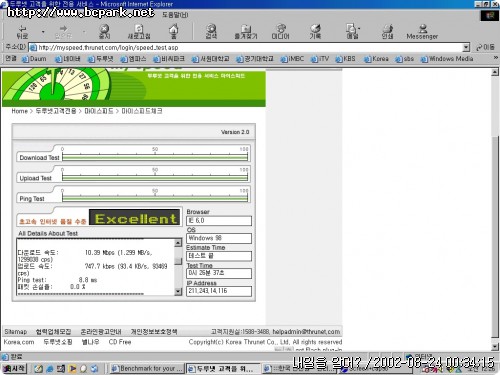The height and width of the screenshot is (375, 500).
Task: Open the Back button history dropdown arrow
Action: coord(43,32)
